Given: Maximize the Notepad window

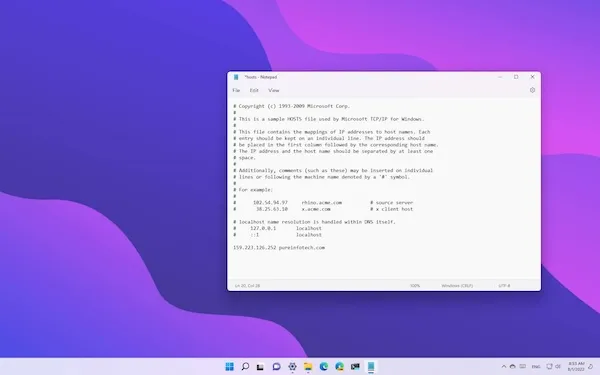Looking at the screenshot, I should point(516,77).
